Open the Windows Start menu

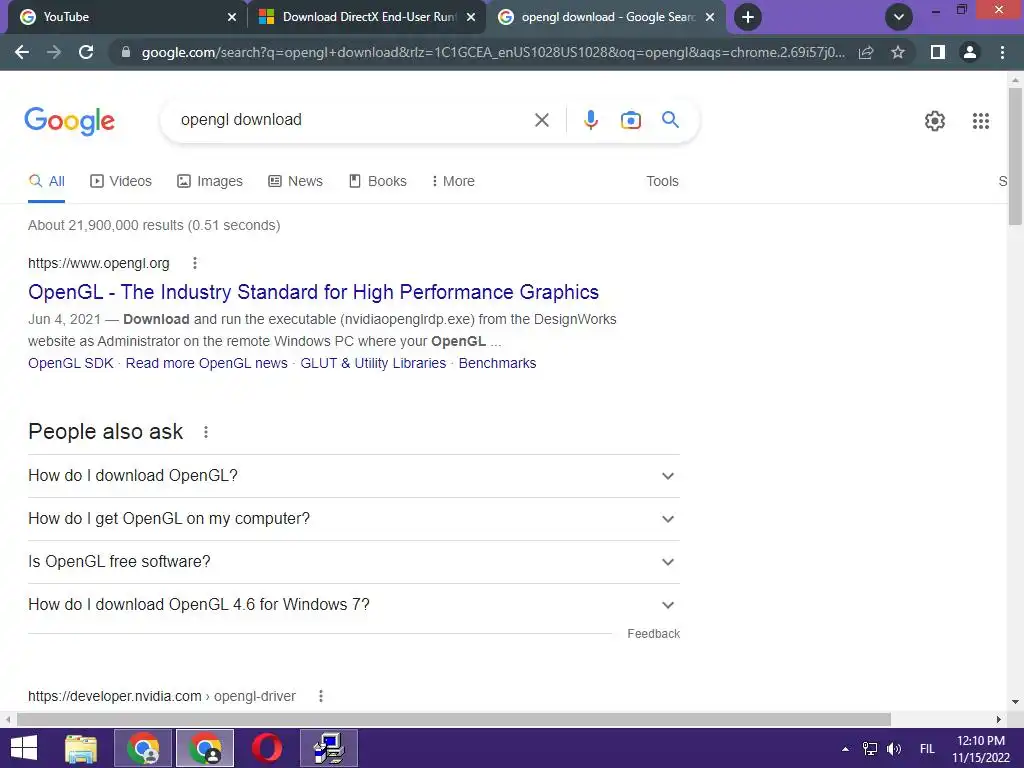[24, 748]
